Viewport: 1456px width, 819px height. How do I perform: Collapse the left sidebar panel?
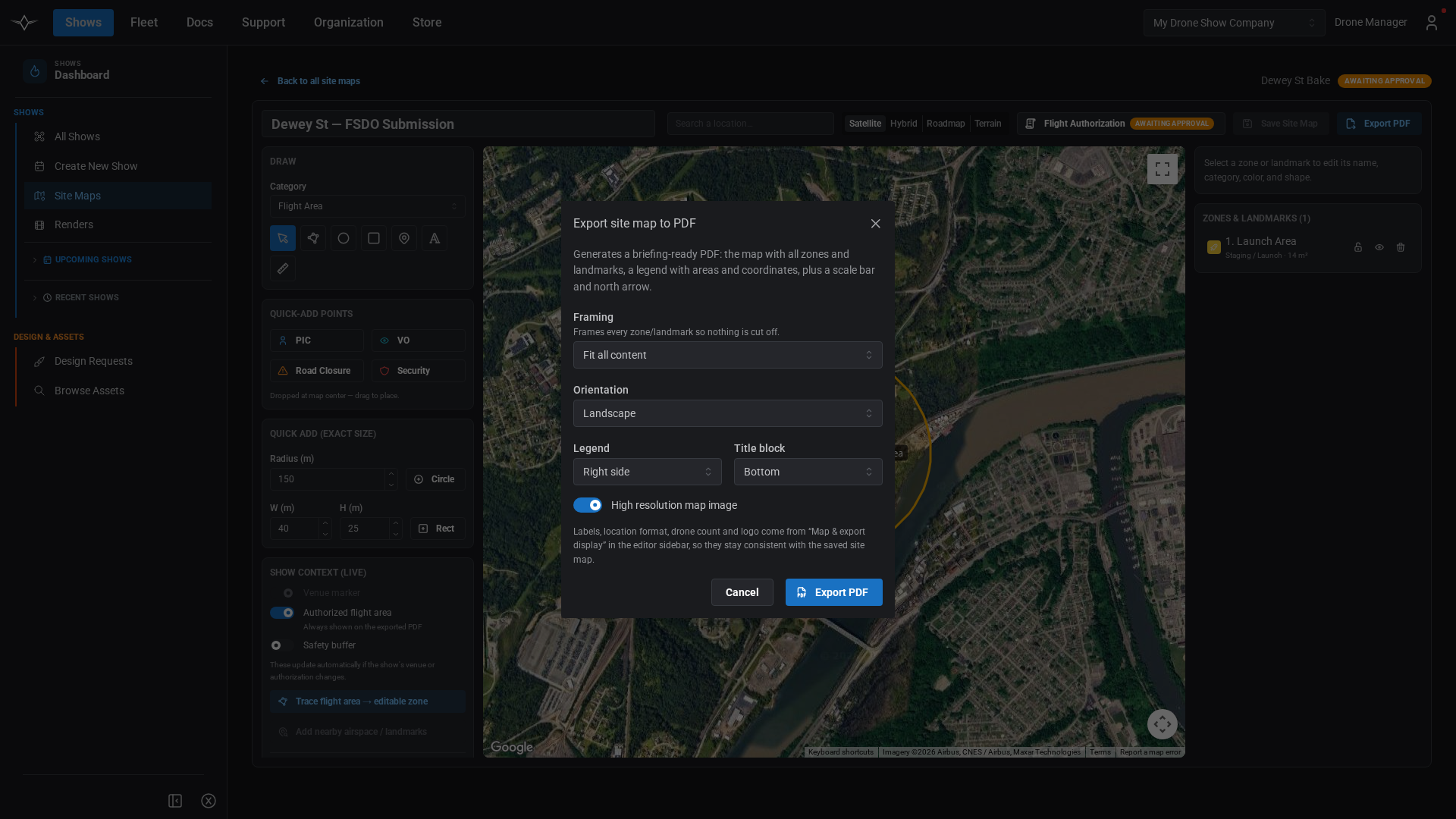click(x=175, y=801)
